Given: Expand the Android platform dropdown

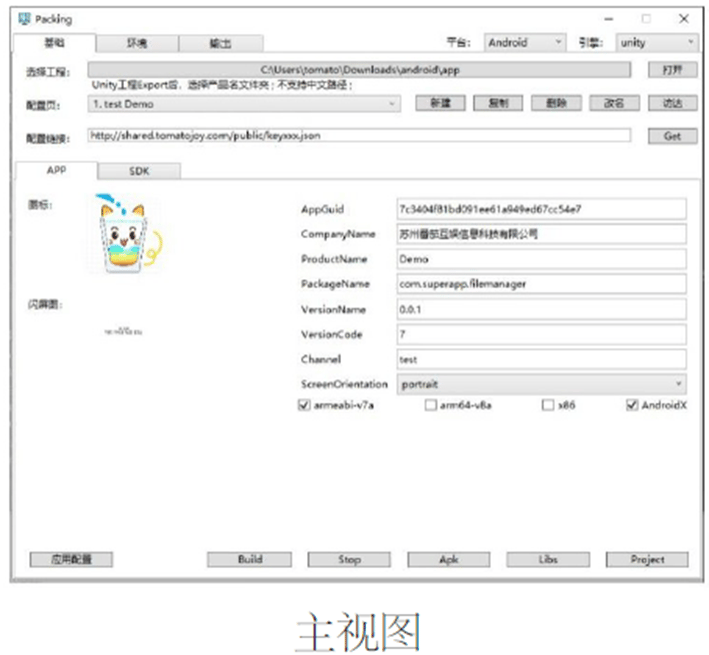Looking at the screenshot, I should click(x=524, y=43).
